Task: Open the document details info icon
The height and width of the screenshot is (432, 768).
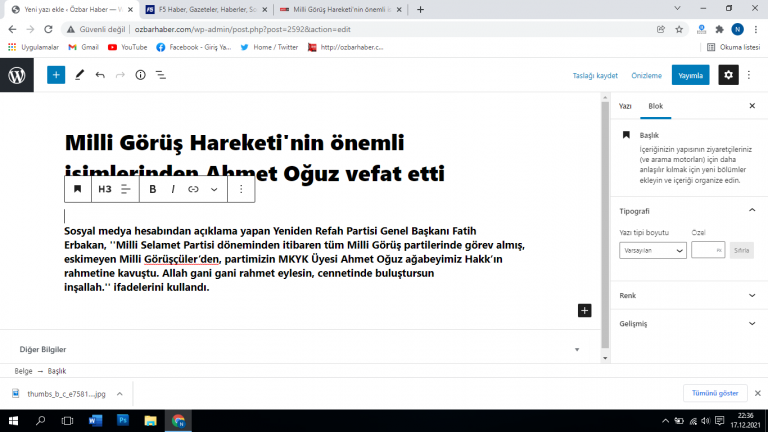Action: (140, 75)
